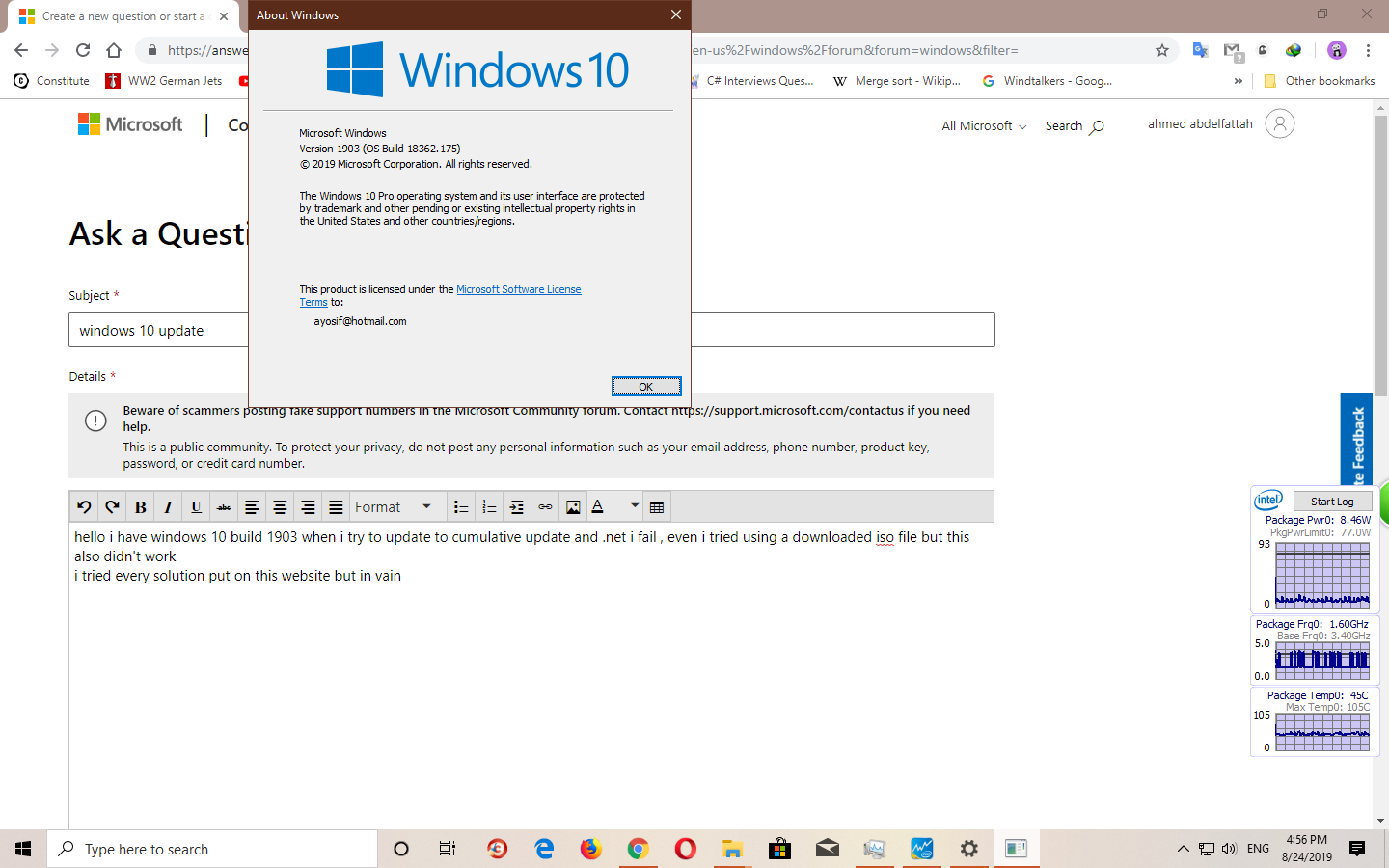Screen dimensions: 1389x868
Task: Open Microsoft Store from the taskbar
Action: pyautogui.click(x=779, y=849)
